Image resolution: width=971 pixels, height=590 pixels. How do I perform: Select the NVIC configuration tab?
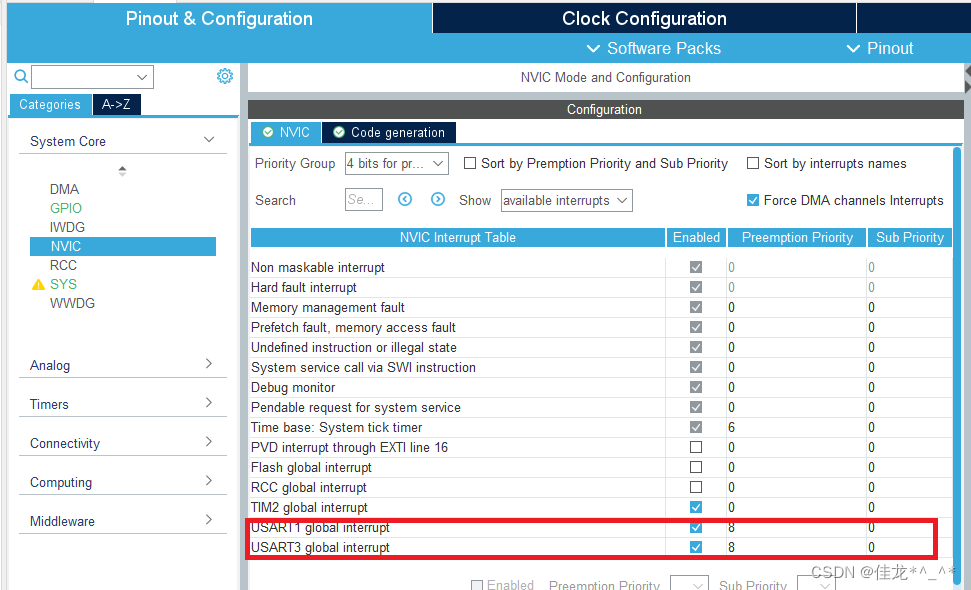pos(286,132)
